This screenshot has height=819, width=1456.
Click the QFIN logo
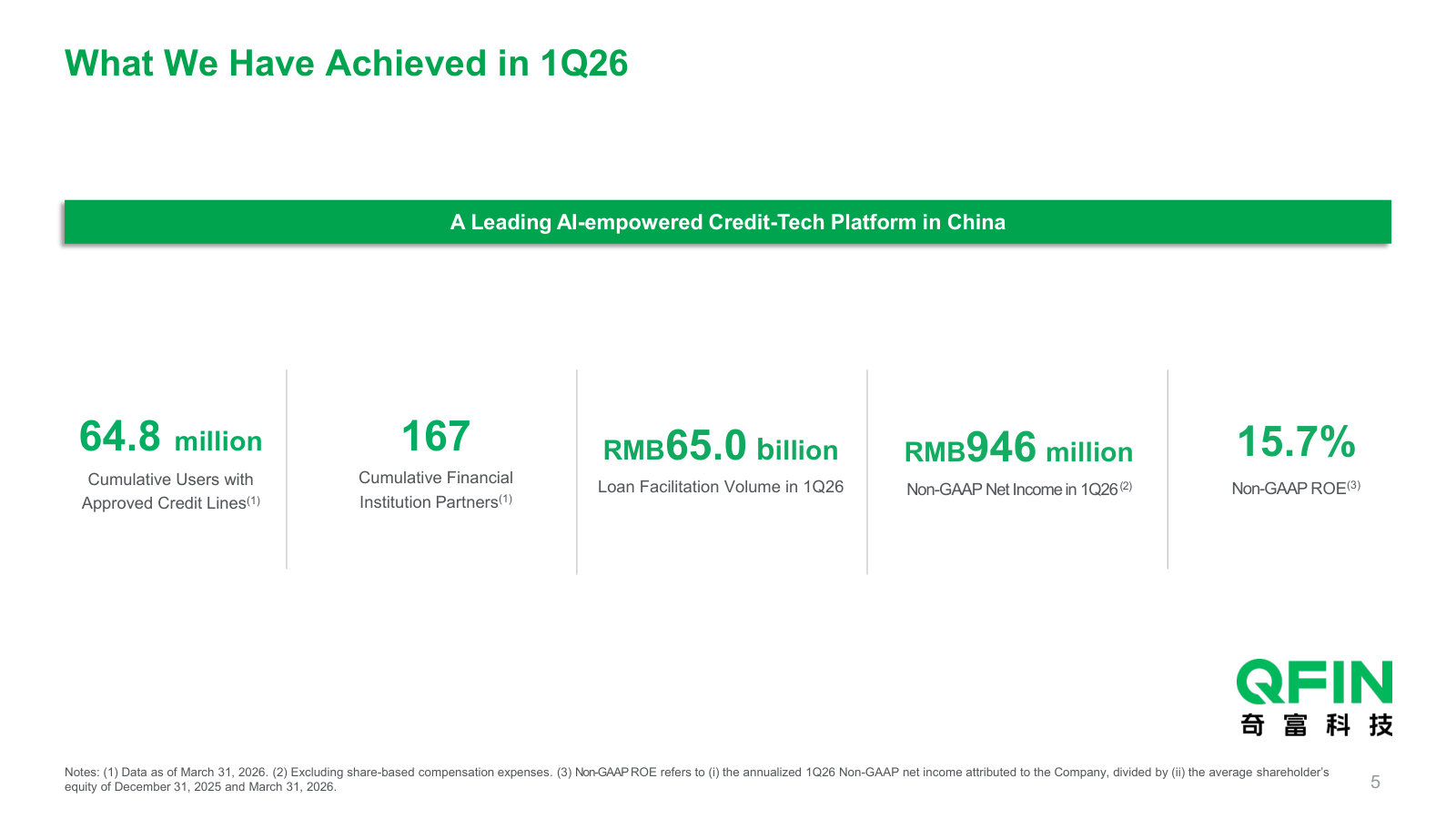point(1314,682)
